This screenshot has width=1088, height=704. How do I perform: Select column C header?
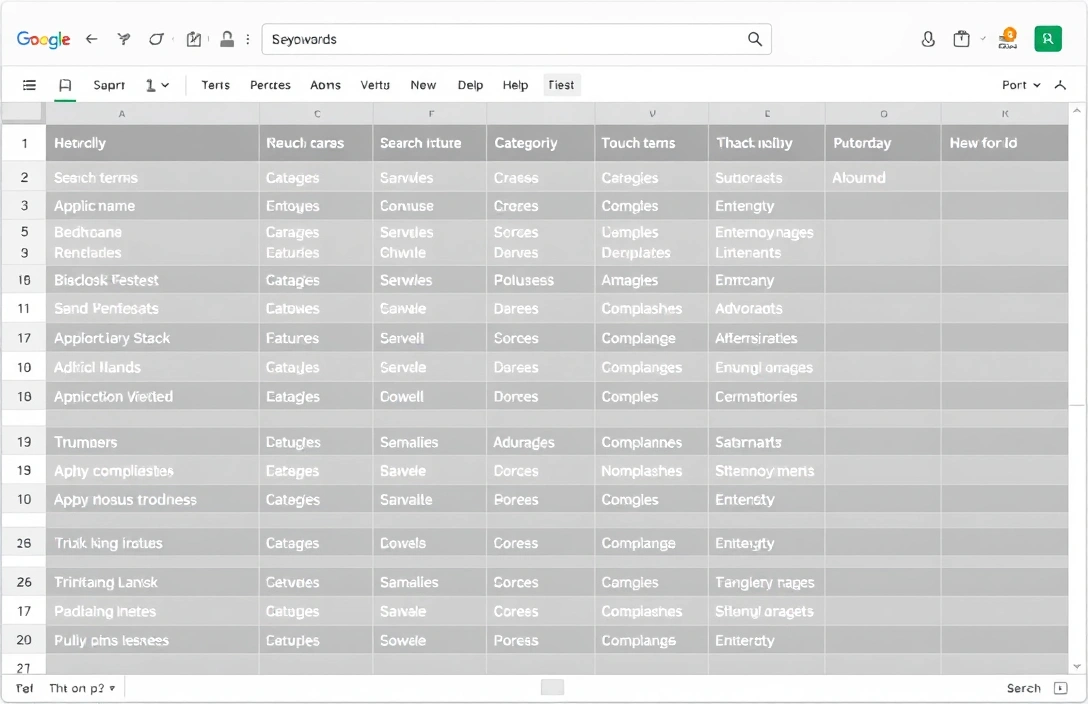click(316, 114)
